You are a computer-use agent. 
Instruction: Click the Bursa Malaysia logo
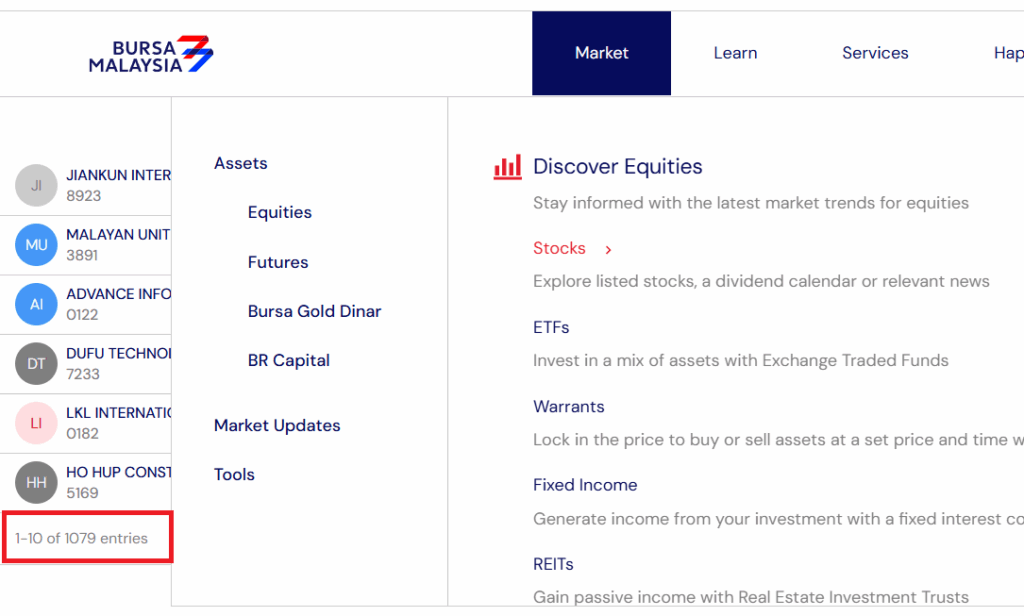coord(151,55)
